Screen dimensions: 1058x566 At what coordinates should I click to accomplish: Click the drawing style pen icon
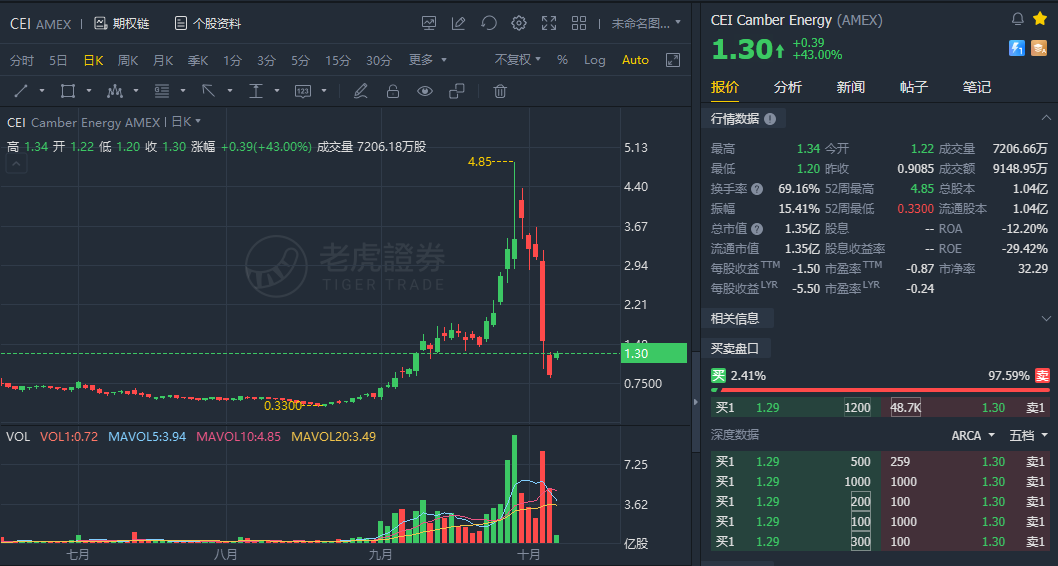pos(361,91)
